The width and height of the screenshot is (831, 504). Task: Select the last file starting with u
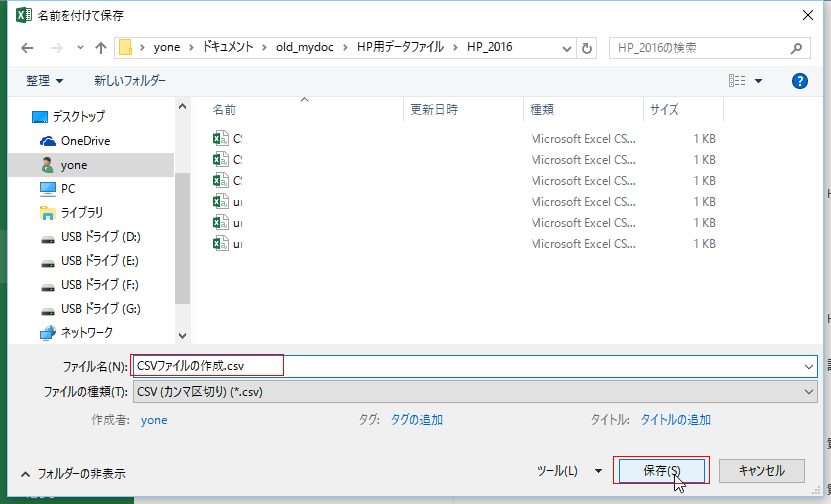point(228,244)
